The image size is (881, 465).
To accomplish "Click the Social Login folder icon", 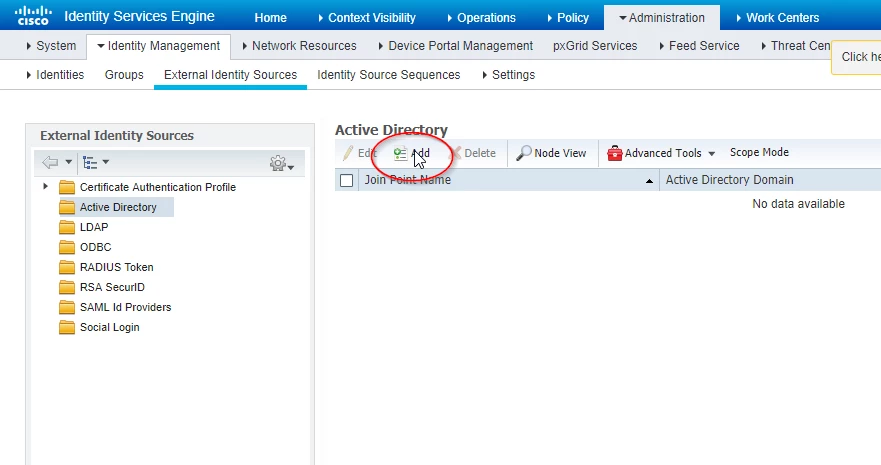I will [67, 327].
